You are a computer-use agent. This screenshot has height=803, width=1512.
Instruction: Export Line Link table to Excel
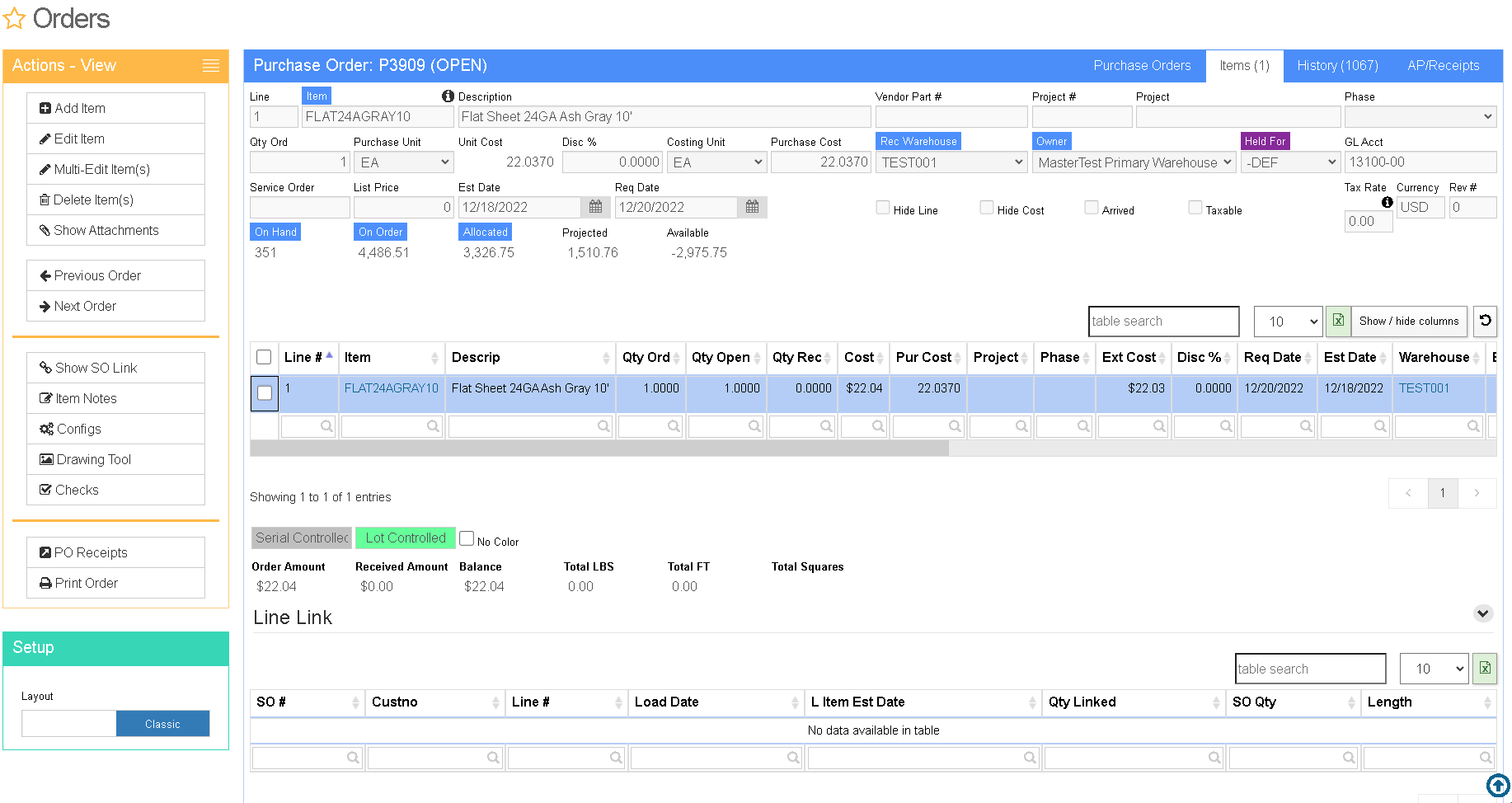(1485, 669)
